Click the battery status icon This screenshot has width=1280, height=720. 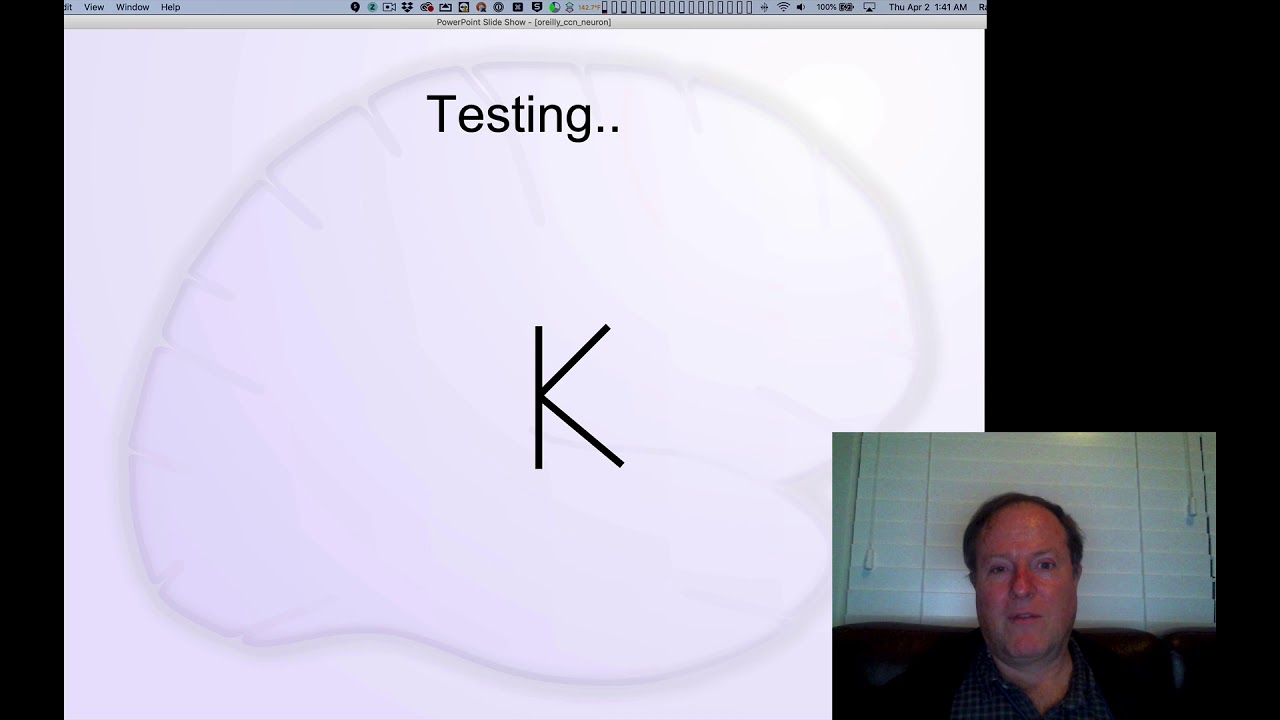[x=846, y=7]
